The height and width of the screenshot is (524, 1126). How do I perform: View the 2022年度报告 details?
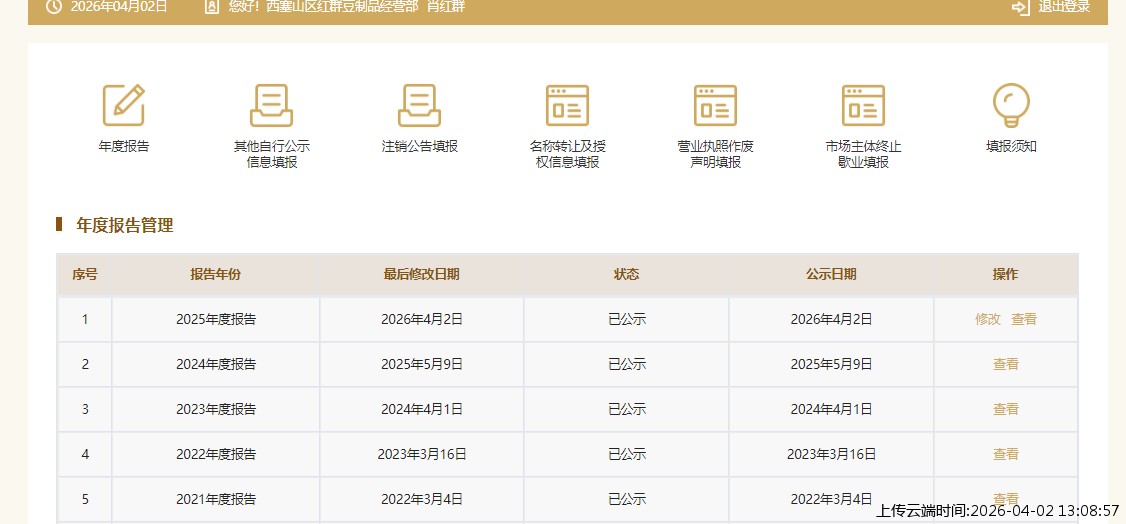tap(1006, 454)
